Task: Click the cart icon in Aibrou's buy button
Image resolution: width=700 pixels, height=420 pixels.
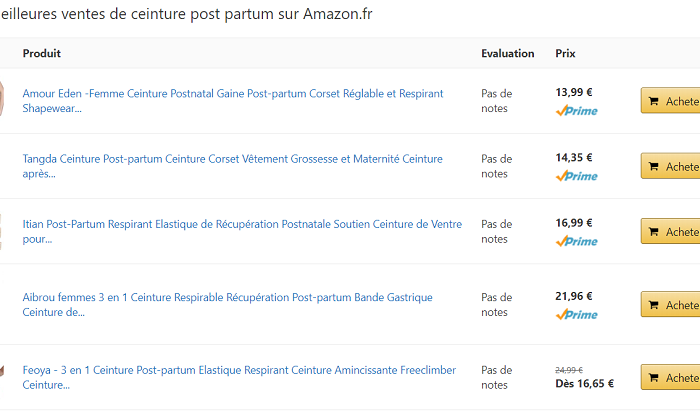Action: (x=654, y=305)
